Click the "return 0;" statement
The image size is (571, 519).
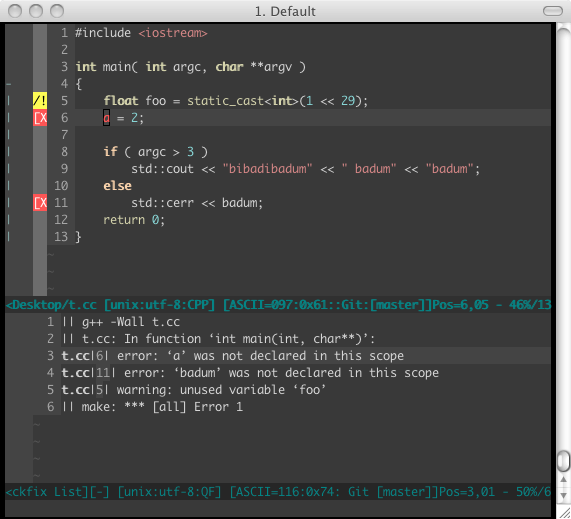click(134, 220)
